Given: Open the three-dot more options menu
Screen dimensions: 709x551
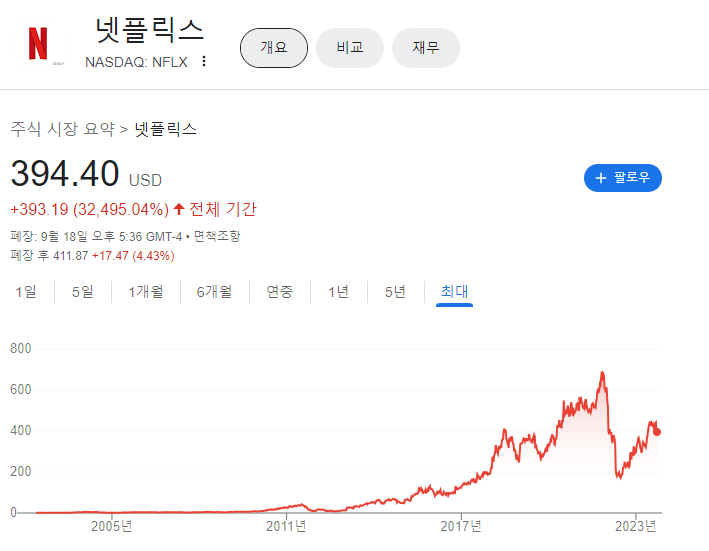Looking at the screenshot, I should 204,61.
